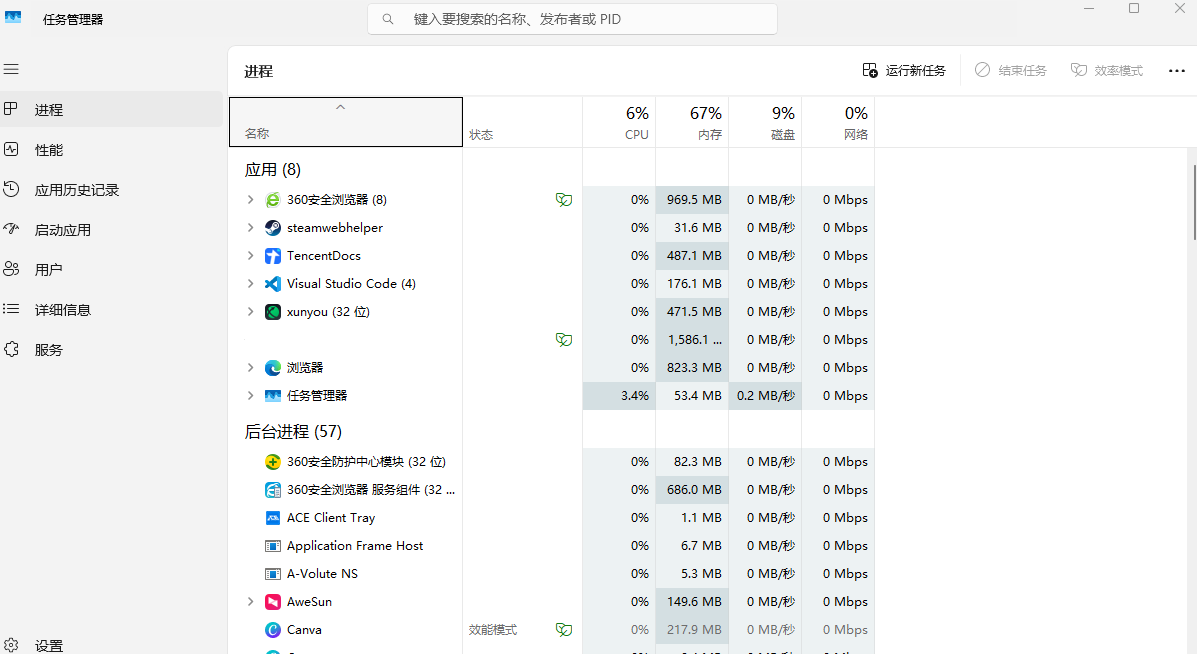Viewport: 1197px width, 654px height.
Task: Click the Visual Studio Code app icon
Action: 273,284
